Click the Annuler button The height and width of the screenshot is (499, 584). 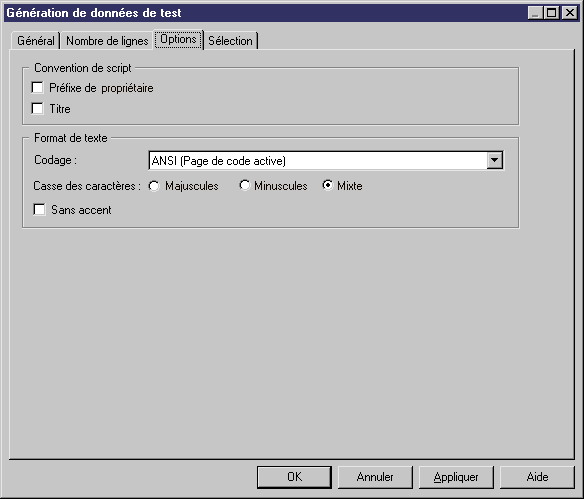(x=375, y=477)
